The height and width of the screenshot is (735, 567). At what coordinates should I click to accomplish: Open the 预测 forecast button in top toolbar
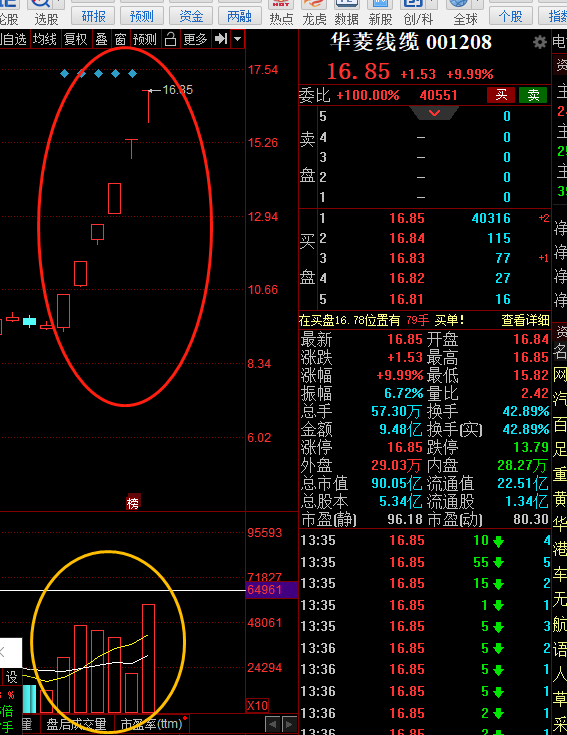(142, 16)
